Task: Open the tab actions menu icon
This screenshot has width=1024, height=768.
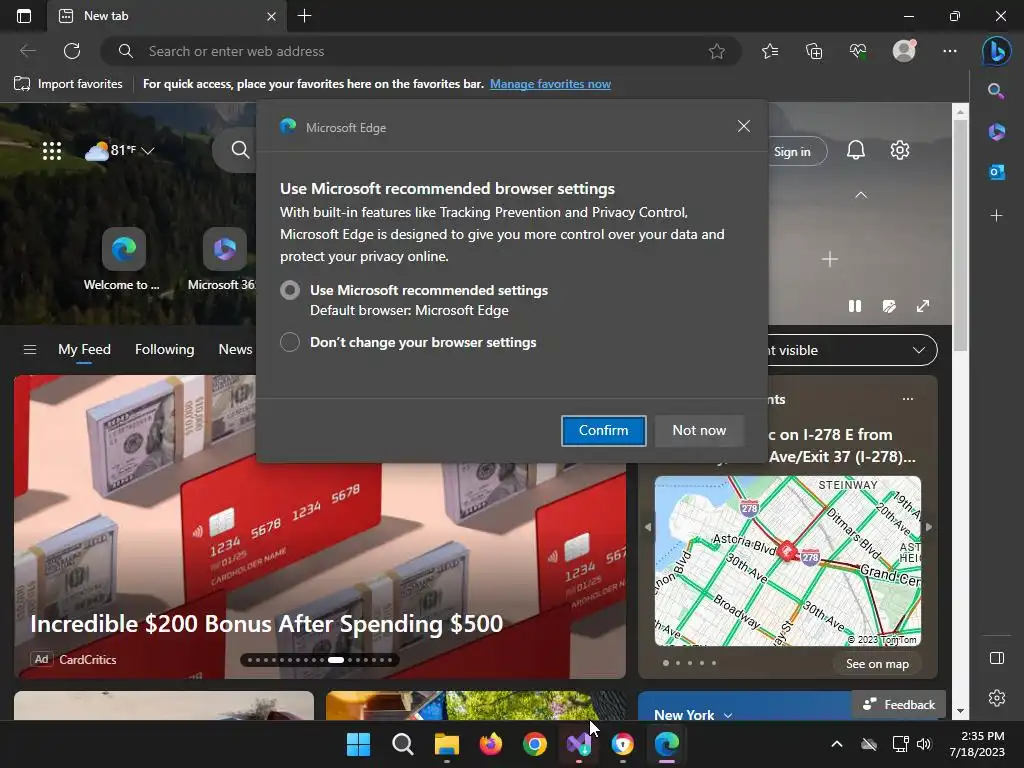Action: [24, 16]
